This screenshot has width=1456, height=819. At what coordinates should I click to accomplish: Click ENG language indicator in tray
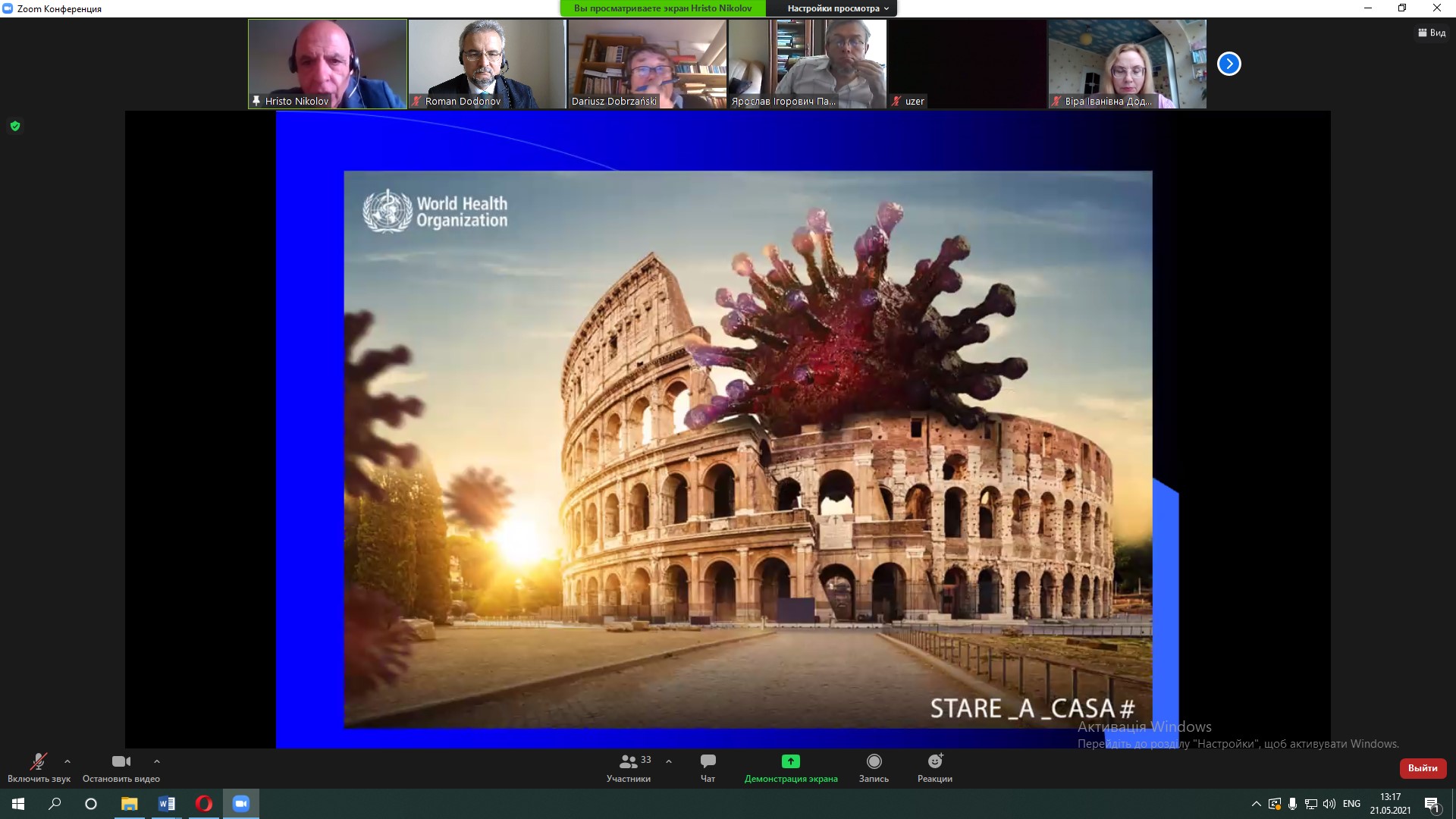(x=1351, y=804)
